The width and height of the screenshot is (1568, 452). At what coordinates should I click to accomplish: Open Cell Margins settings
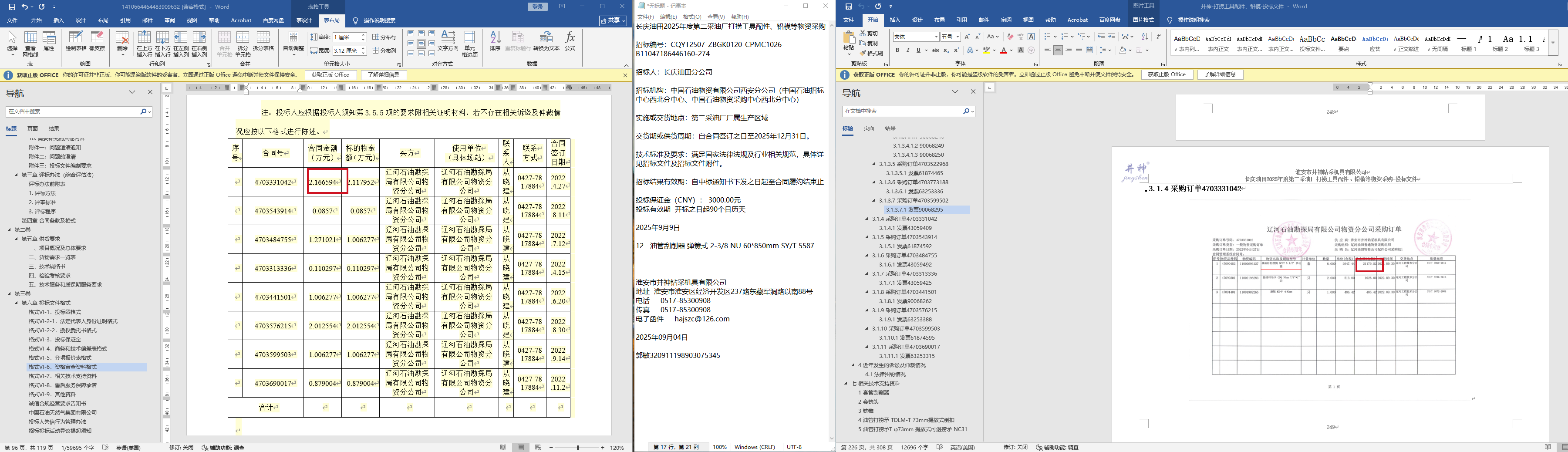469,43
